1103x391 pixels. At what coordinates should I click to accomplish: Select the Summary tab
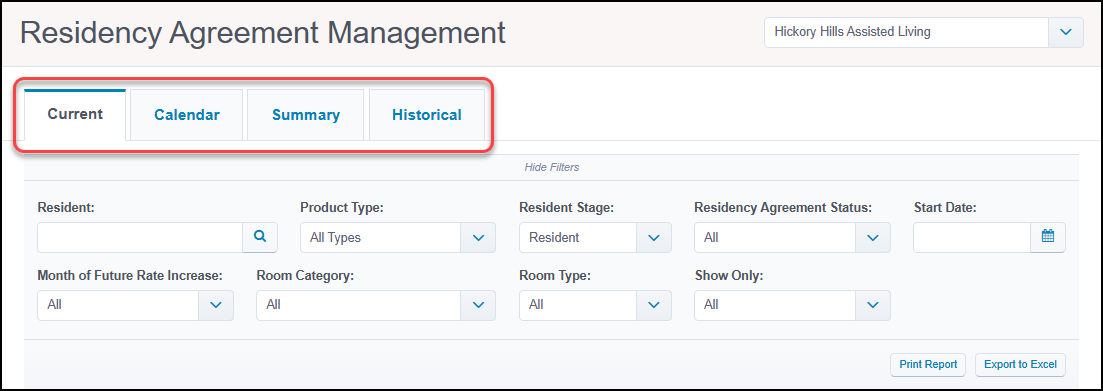(x=306, y=115)
